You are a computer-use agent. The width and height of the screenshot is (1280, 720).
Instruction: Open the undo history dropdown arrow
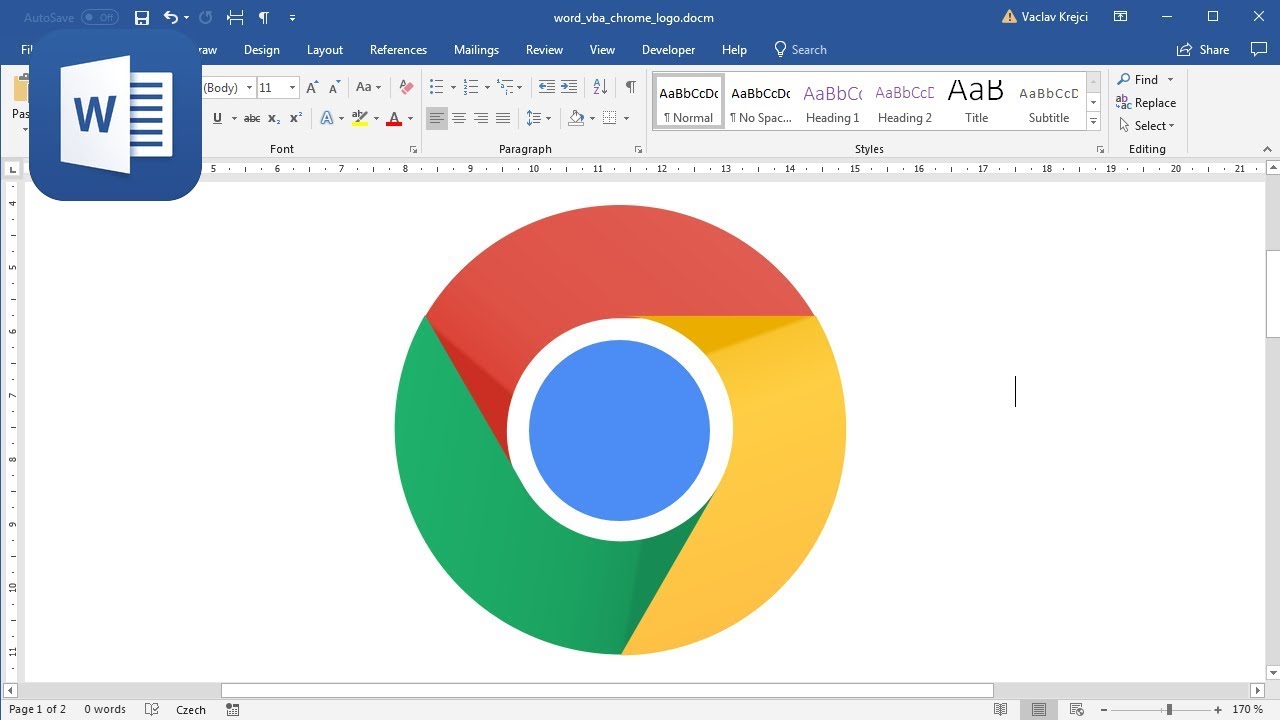point(186,18)
